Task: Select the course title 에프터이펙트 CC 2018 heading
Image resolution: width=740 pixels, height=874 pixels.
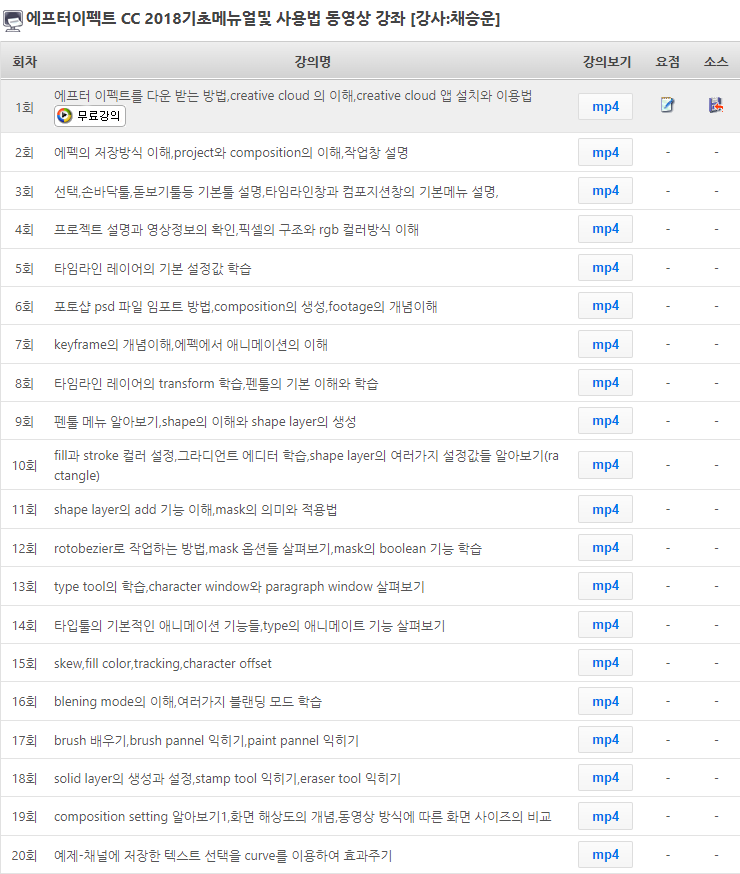Action: [263, 19]
